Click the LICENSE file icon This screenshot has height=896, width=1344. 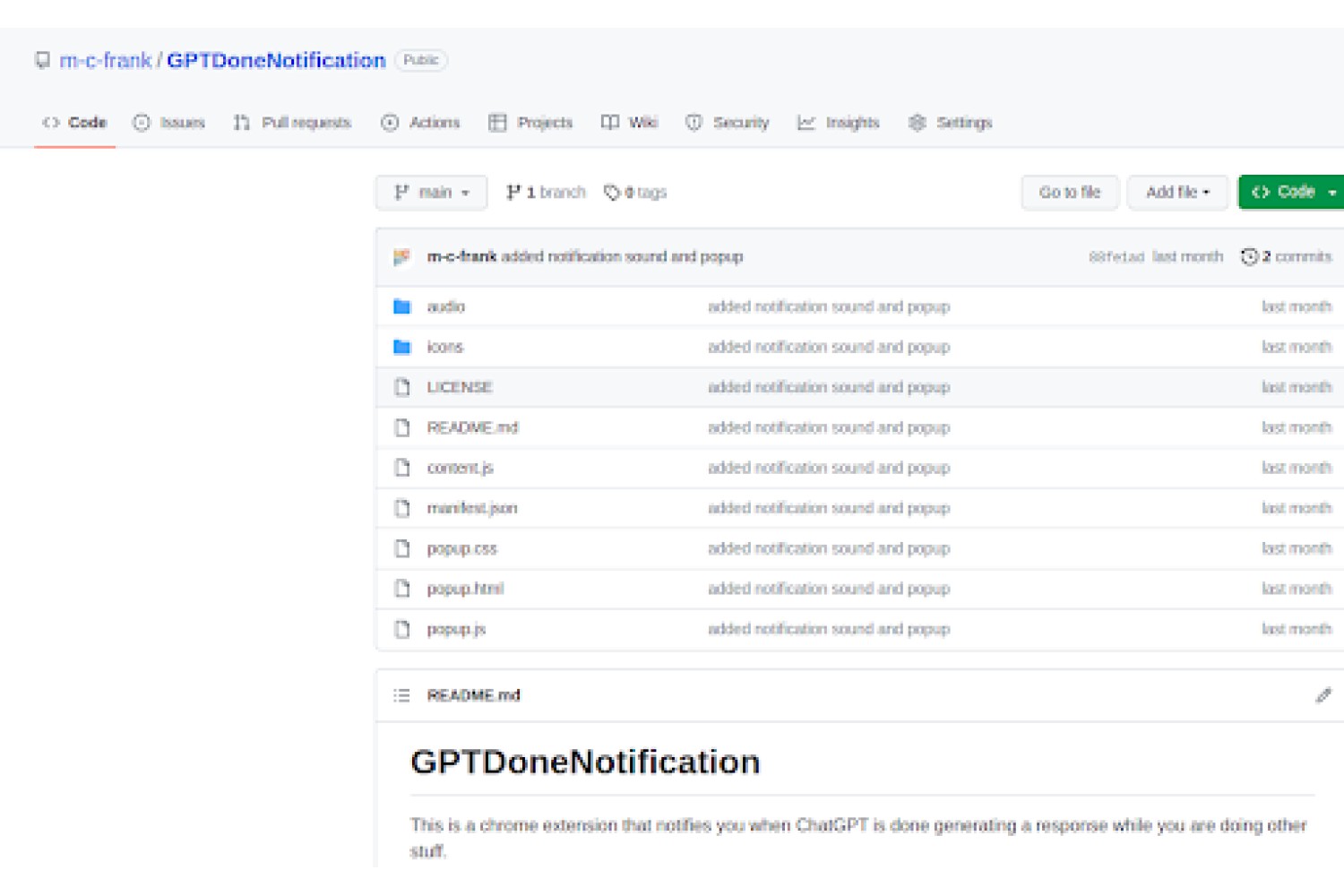(402, 387)
